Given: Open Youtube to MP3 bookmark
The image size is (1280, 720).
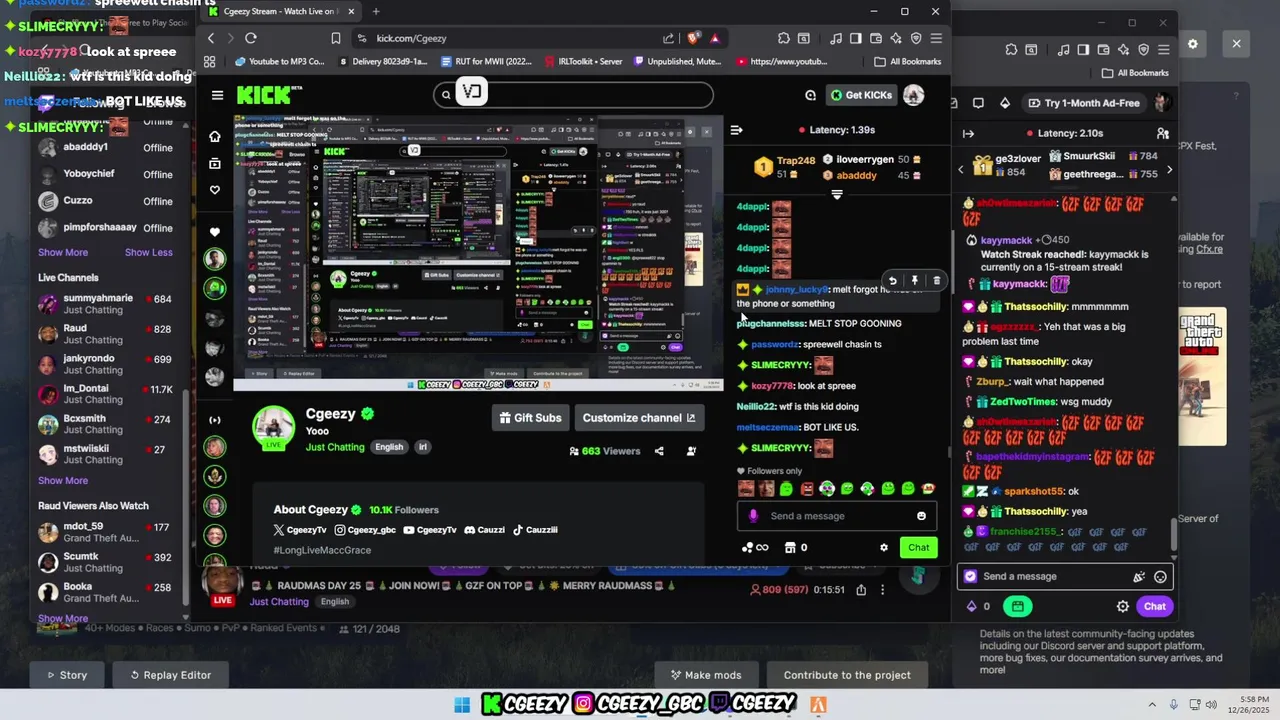Looking at the screenshot, I should (280, 61).
